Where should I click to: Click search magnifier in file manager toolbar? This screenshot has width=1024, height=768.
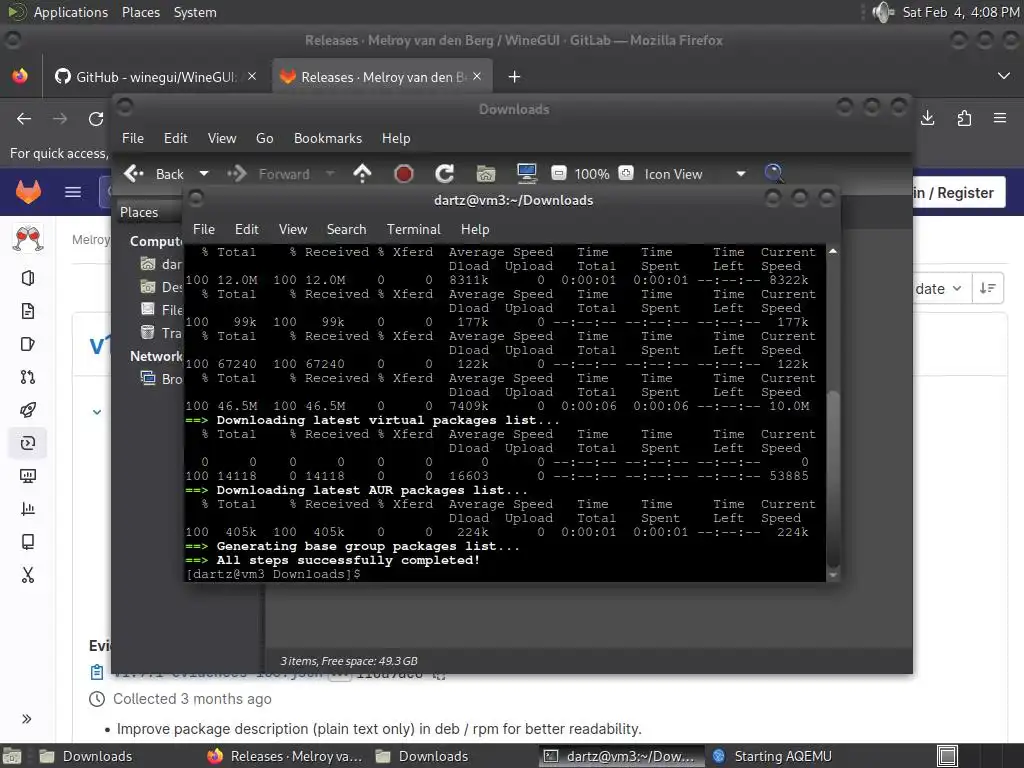pyautogui.click(x=774, y=173)
